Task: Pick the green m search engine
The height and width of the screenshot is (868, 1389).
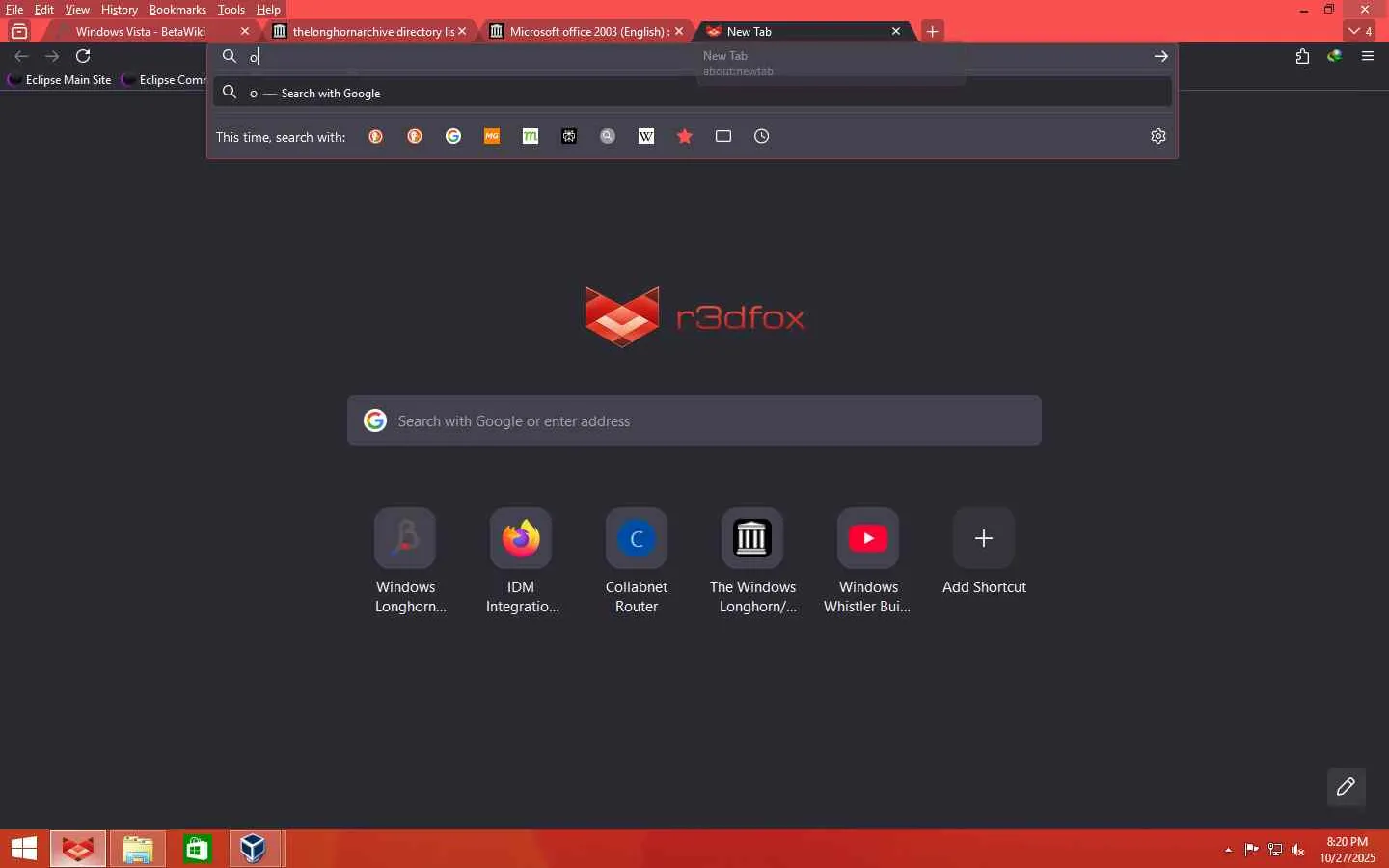Action: click(531, 137)
